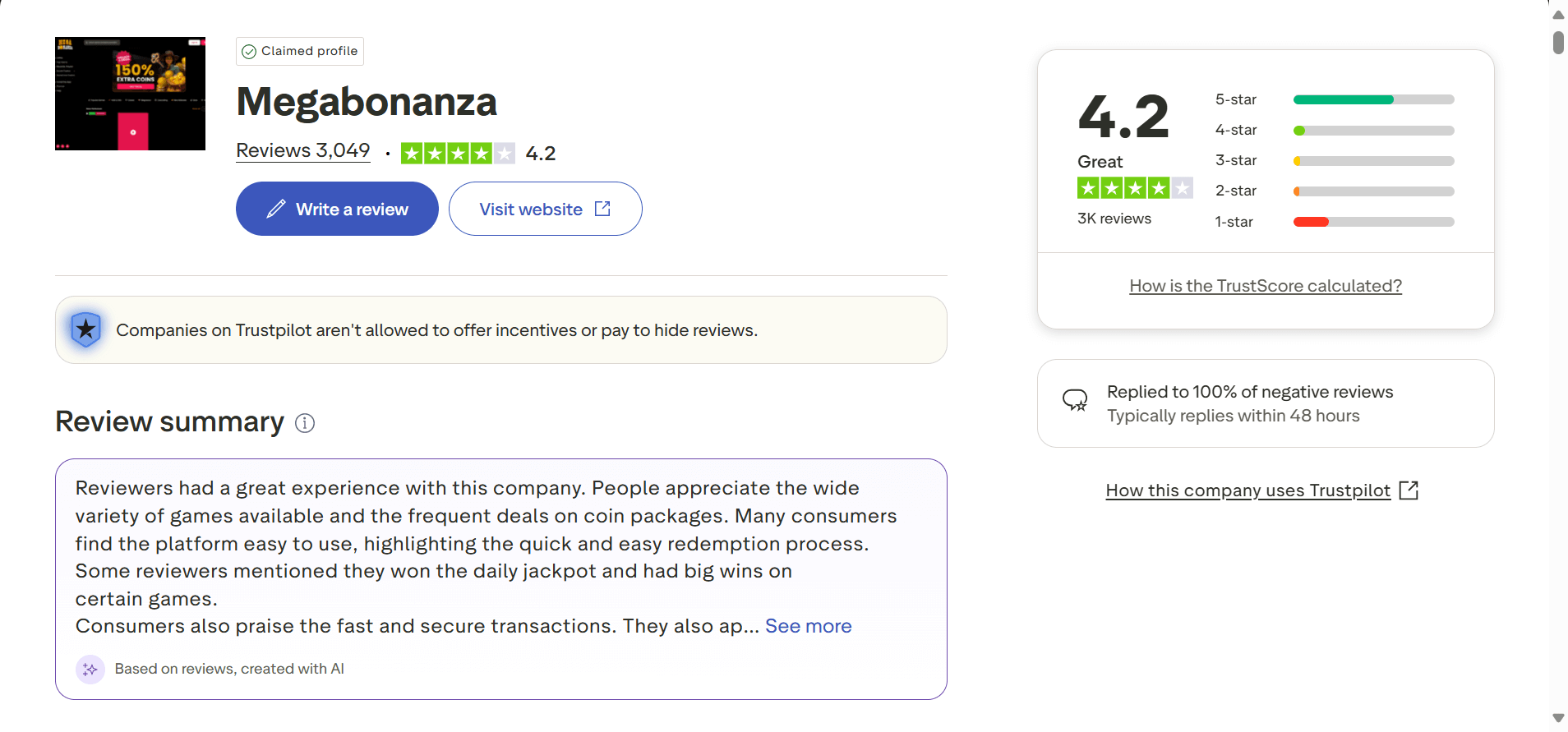Open How this company uses Trustpilot
This screenshot has width=1568, height=732.
(1247, 490)
